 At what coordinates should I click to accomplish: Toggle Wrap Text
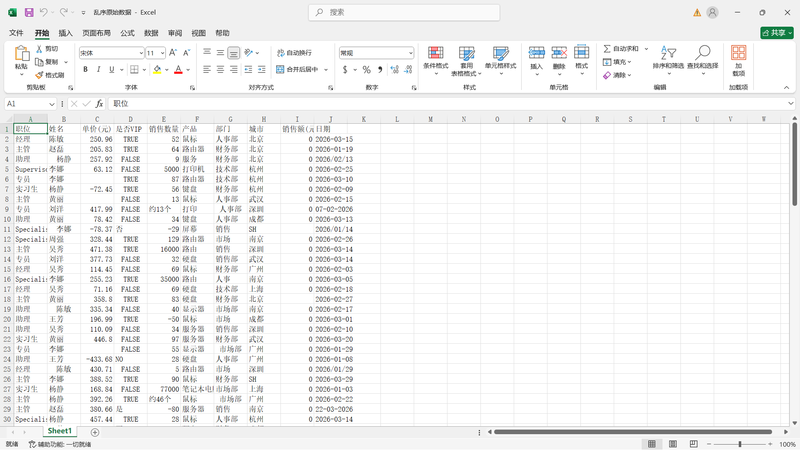pyautogui.click(x=294, y=53)
